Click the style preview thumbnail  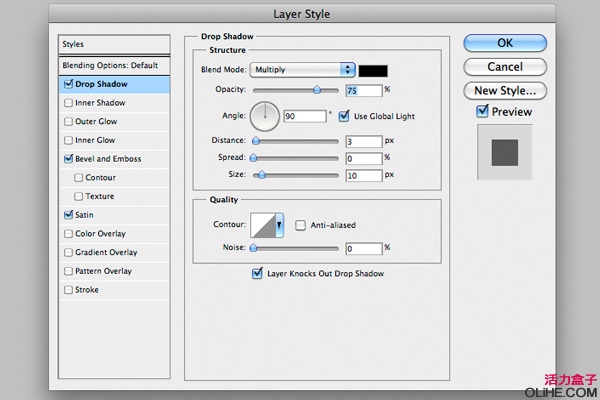coord(505,152)
